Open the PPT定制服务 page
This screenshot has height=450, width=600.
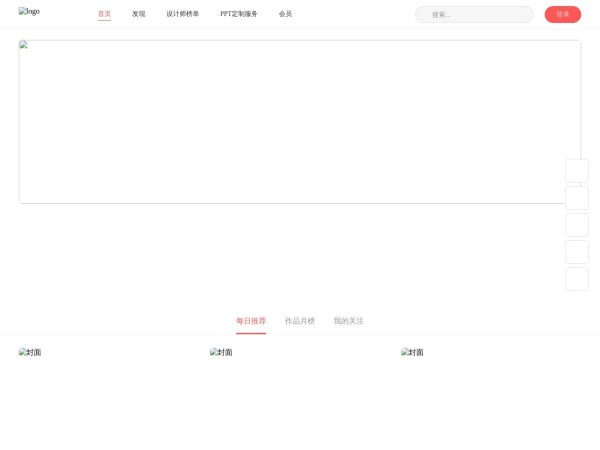[x=238, y=14]
